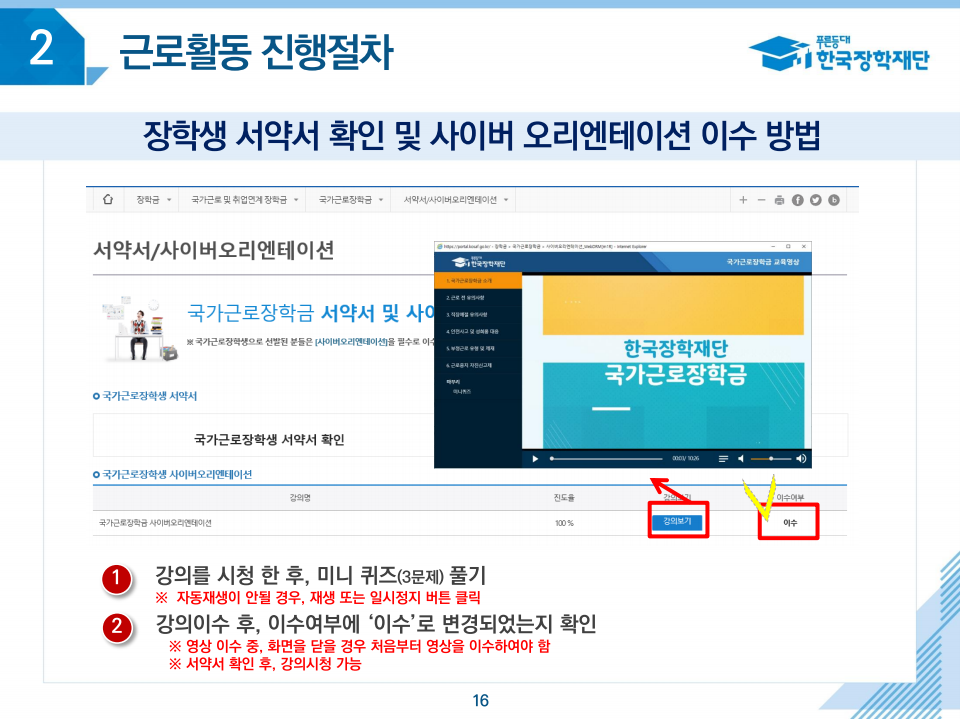Select chapter 6 in the video sidebar

478,365
